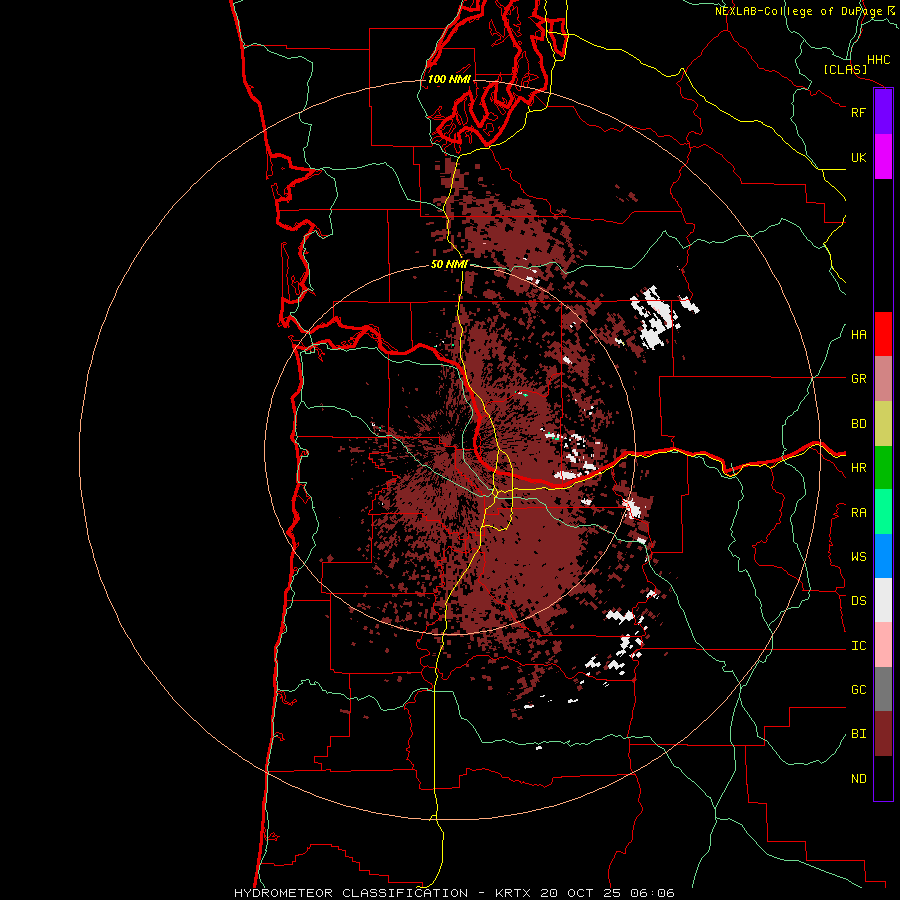Click the red HA legend swatch
Screen dimensions: 900x900
pos(883,334)
